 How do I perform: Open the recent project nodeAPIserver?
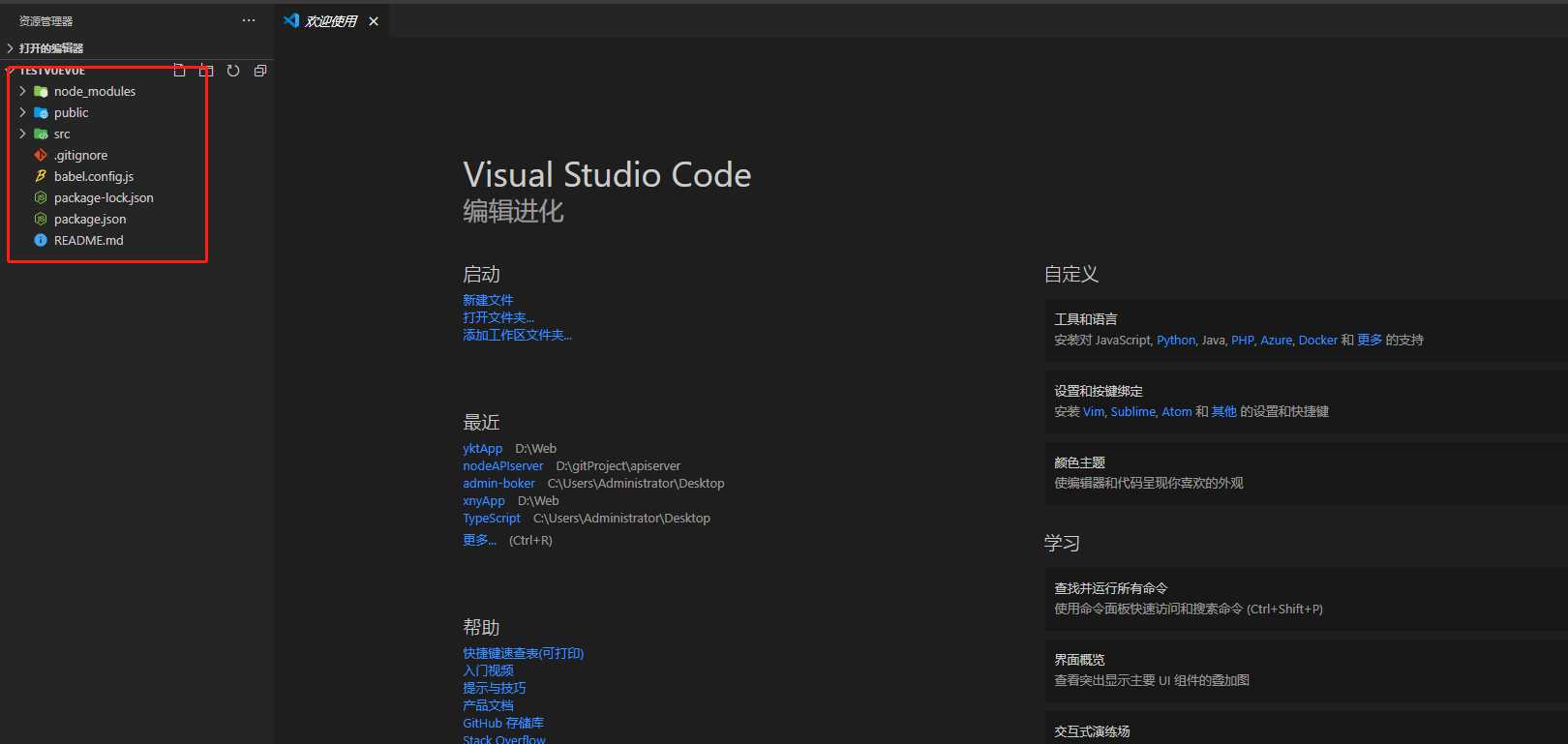[502, 466]
